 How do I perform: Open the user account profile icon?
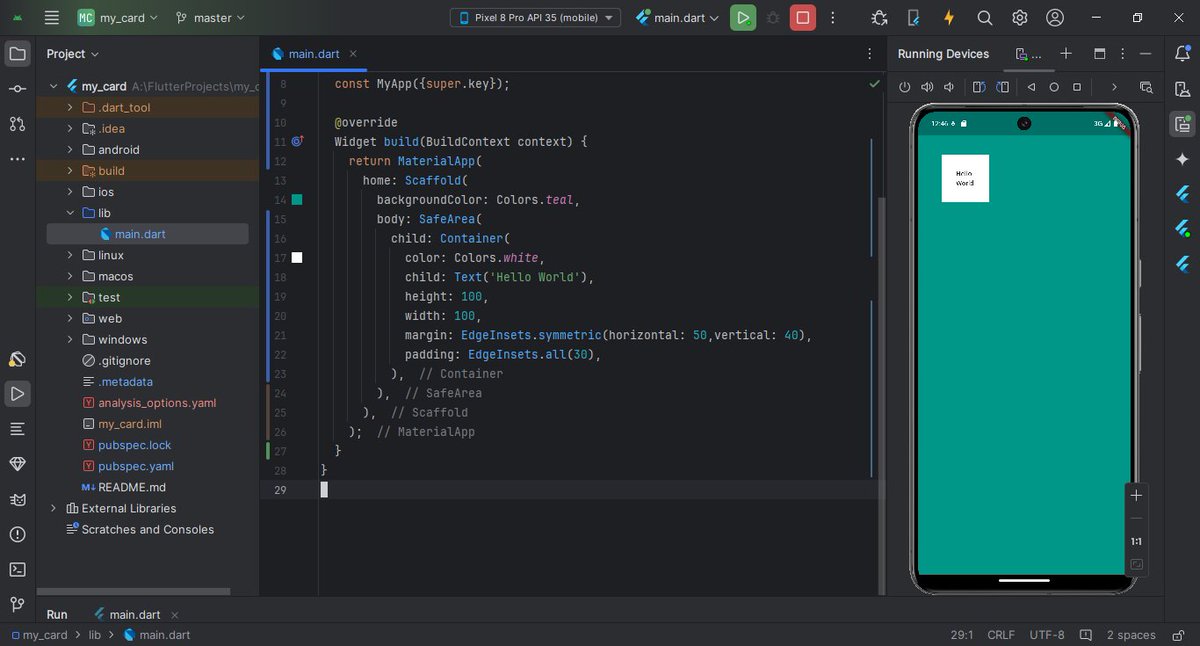tap(1055, 18)
